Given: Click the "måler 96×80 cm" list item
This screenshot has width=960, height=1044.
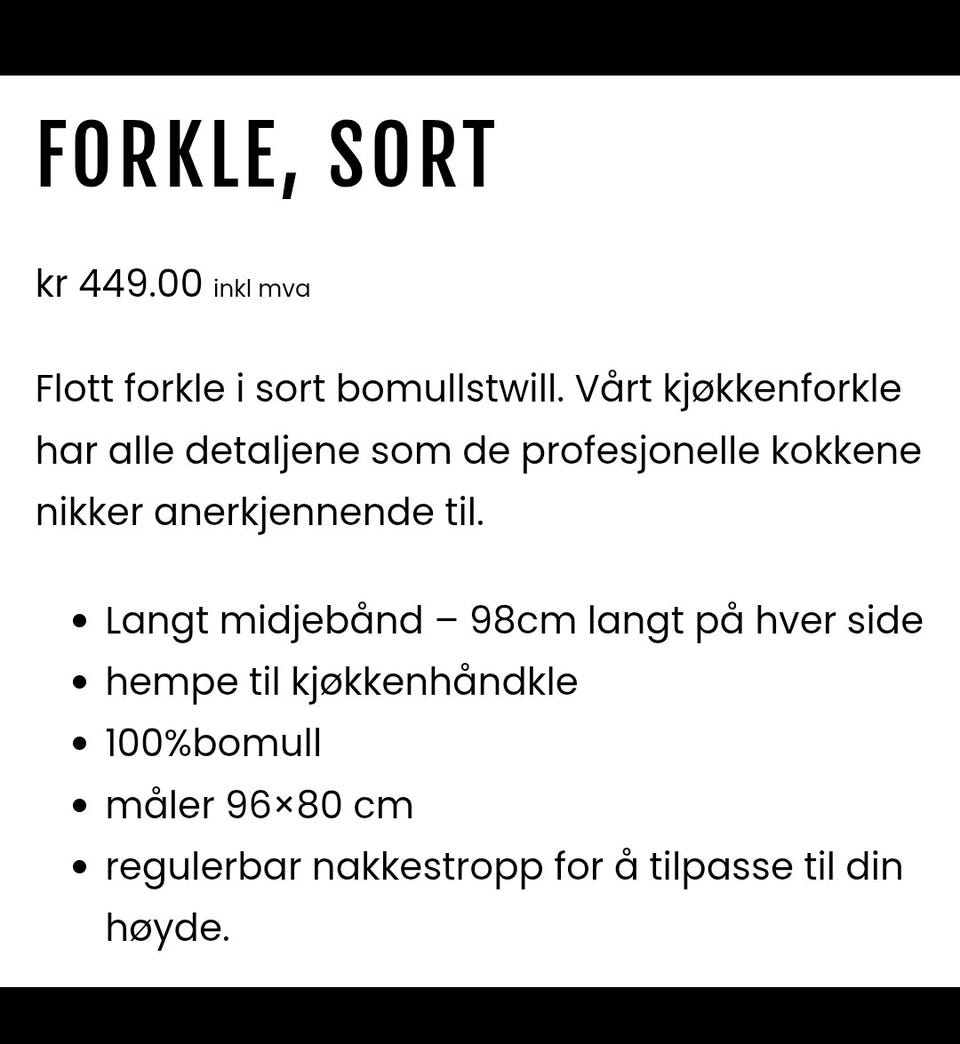Looking at the screenshot, I should click(260, 805).
